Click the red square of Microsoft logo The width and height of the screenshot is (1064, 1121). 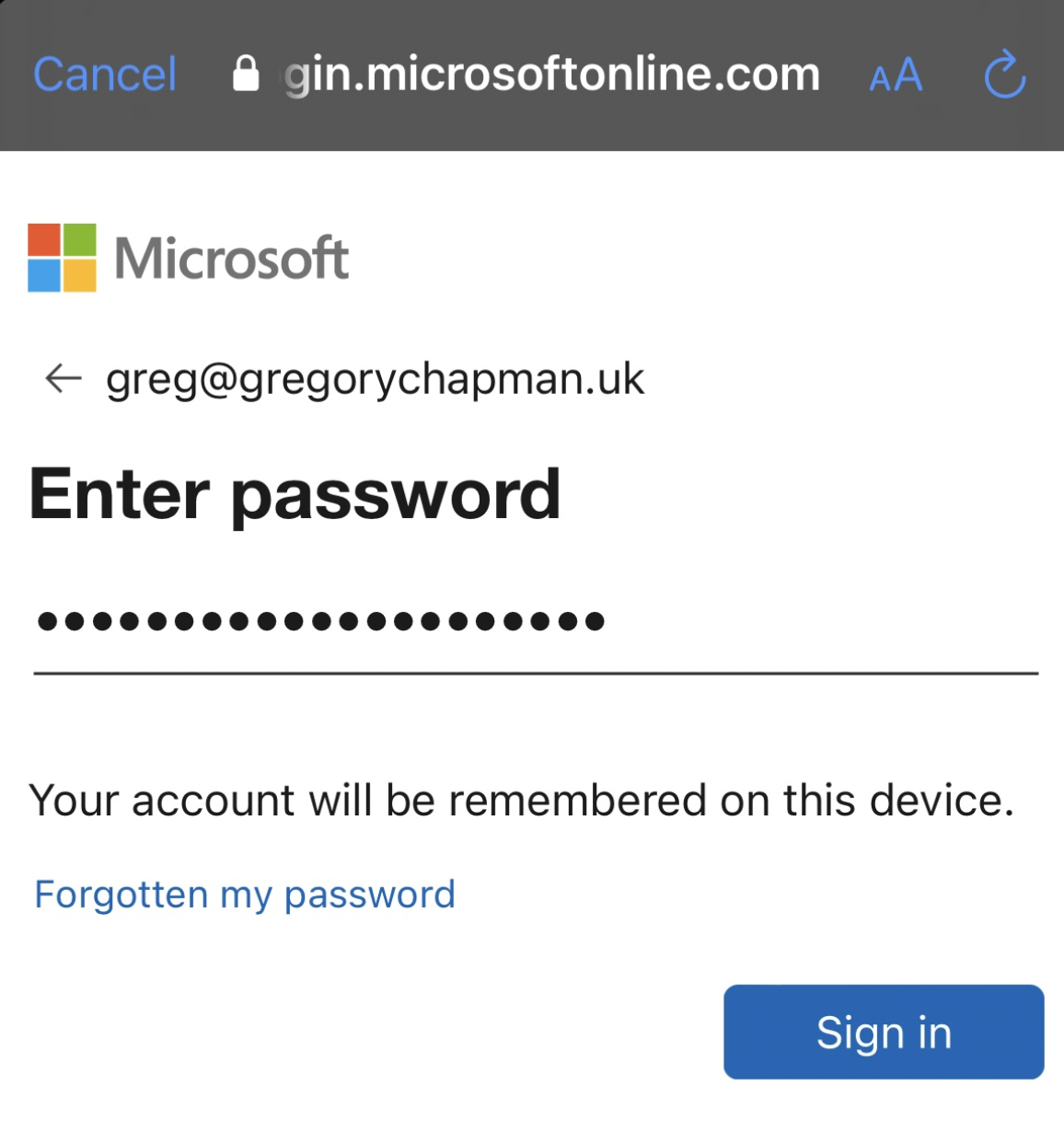tap(44, 240)
